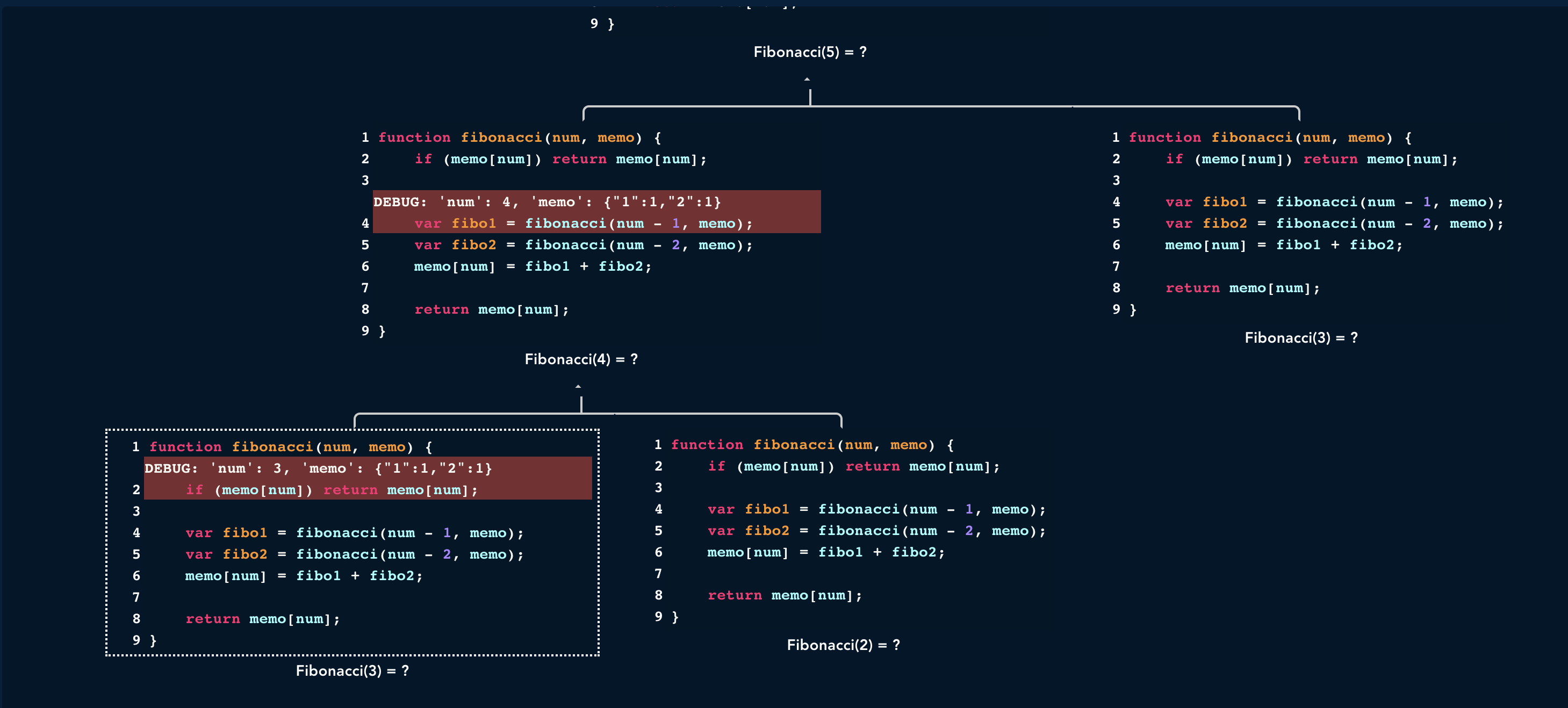The width and height of the screenshot is (1568, 708).
Task: Click the small arrowhead below 'Fibonacci(4) = ?'
Action: coord(578,387)
